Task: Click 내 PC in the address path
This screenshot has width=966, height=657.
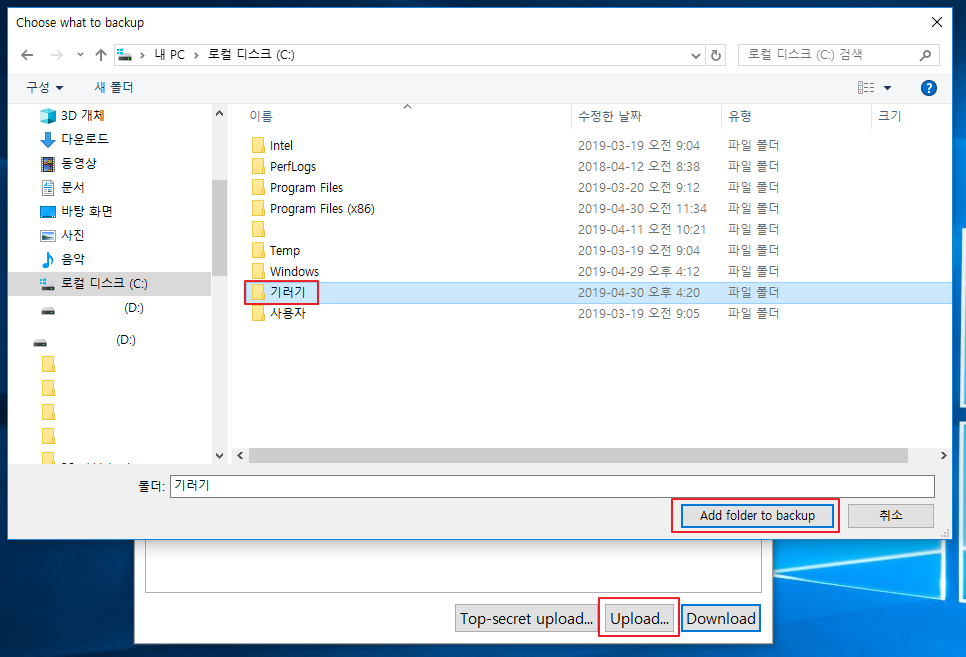Action: [169, 55]
